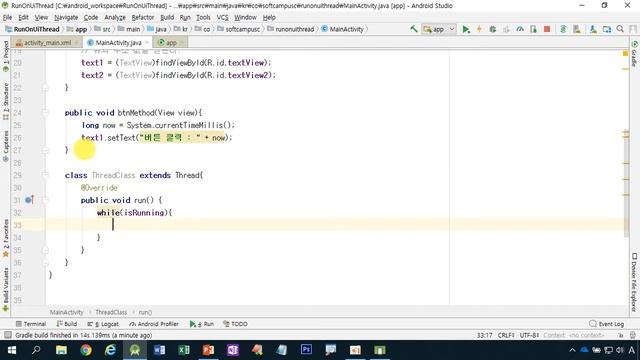The height and width of the screenshot is (360, 640).
Task: Close the MainActivity.java tab
Action: click(147, 42)
